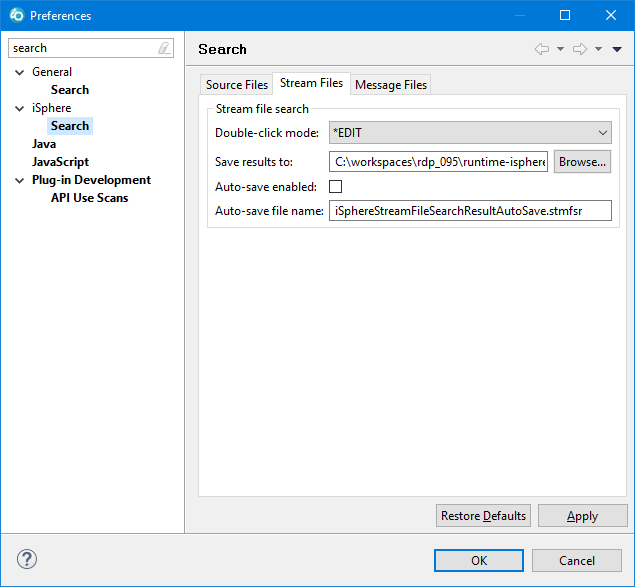Click the forward navigation arrow icon
Screen dimensions: 635x587
tap(580, 49)
